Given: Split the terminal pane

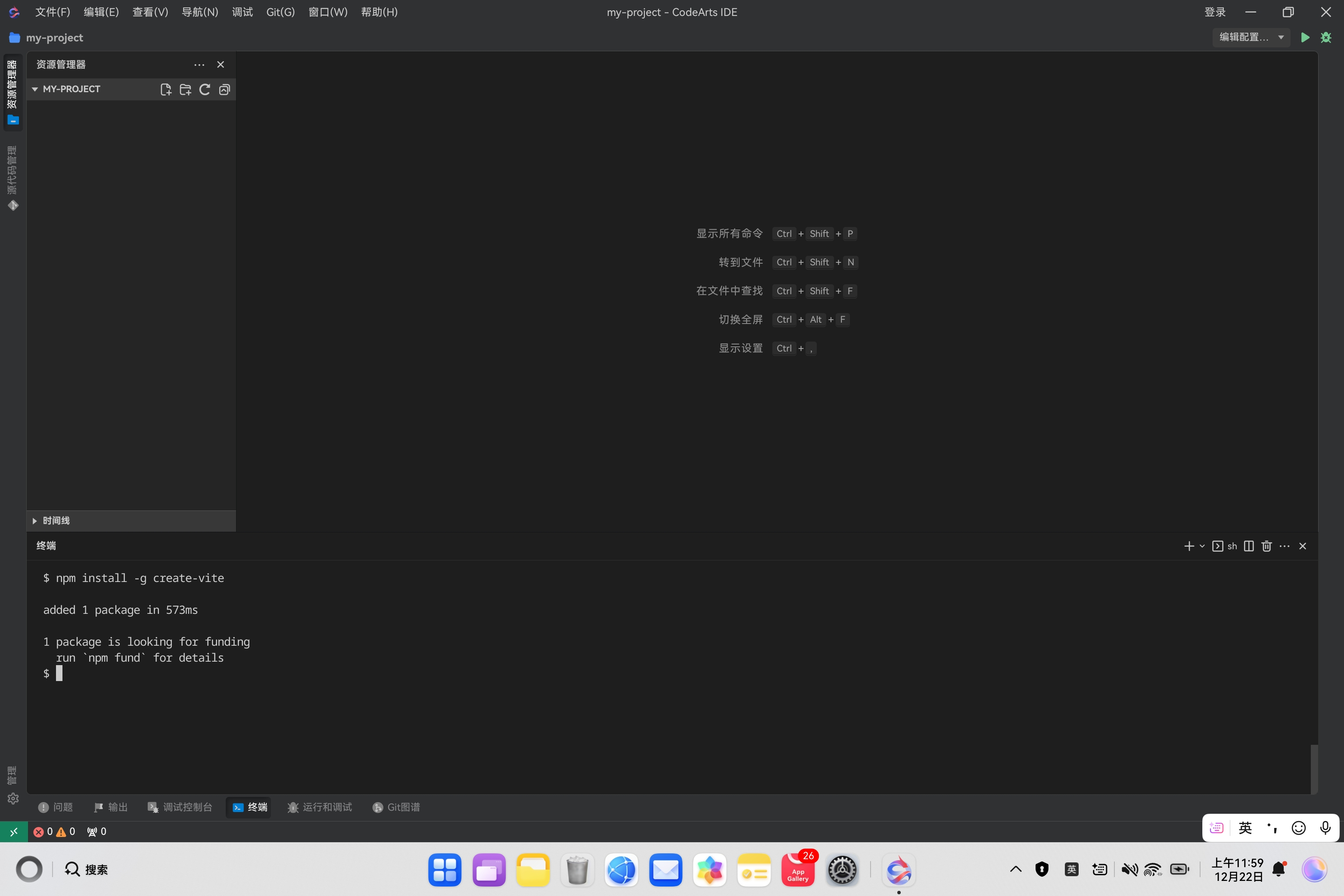Looking at the screenshot, I should [1248, 546].
